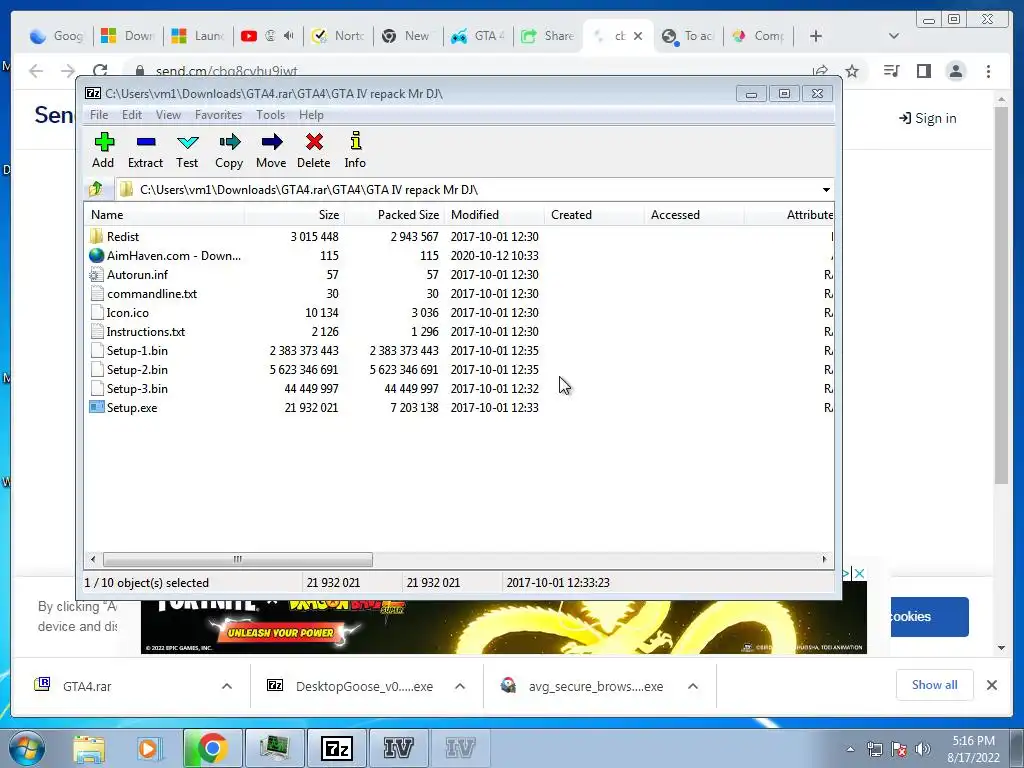Click the Add toolbar icon in 7-Zip
Image resolution: width=1024 pixels, height=768 pixels.
103,150
